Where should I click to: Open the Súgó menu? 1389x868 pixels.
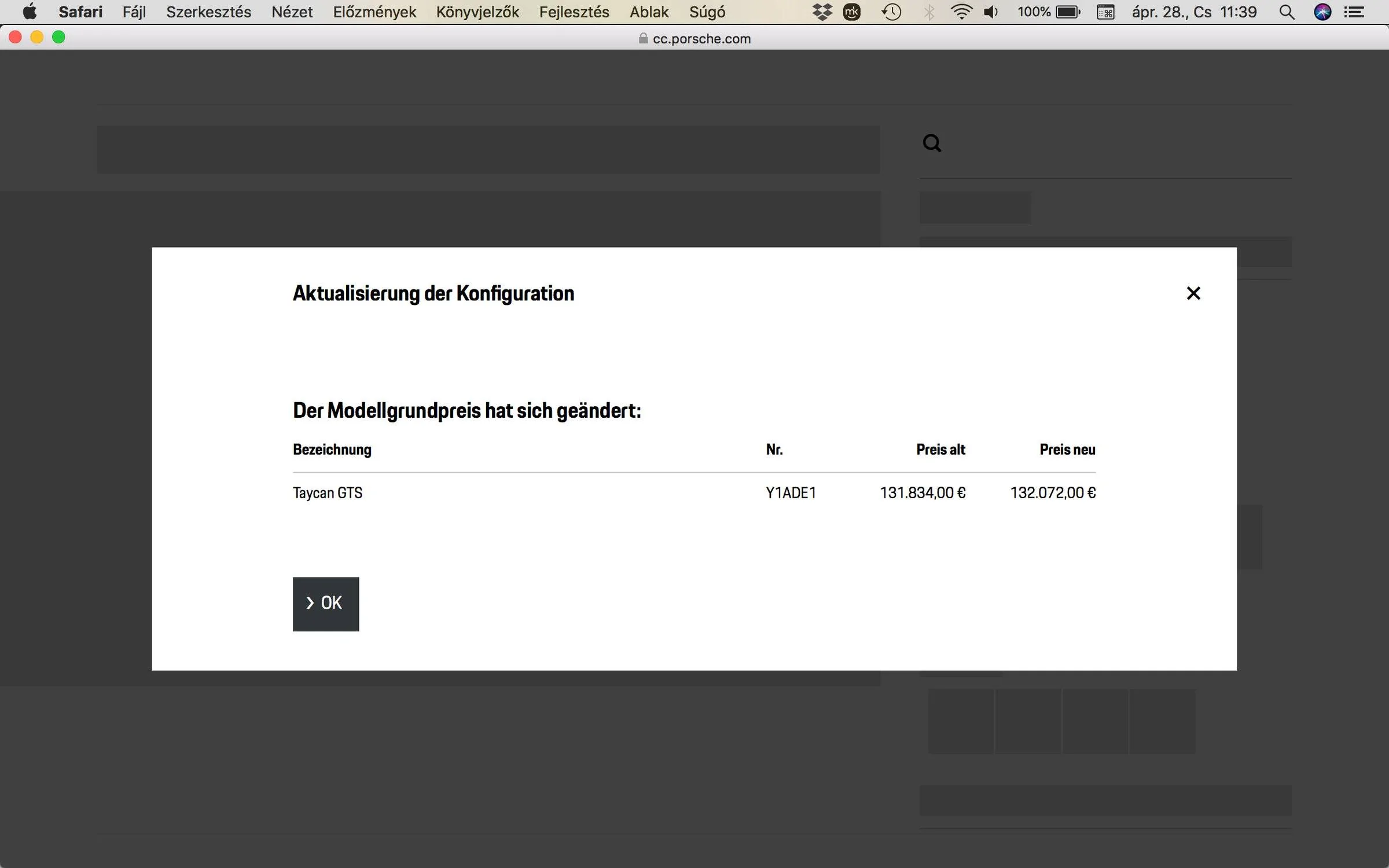(x=707, y=12)
